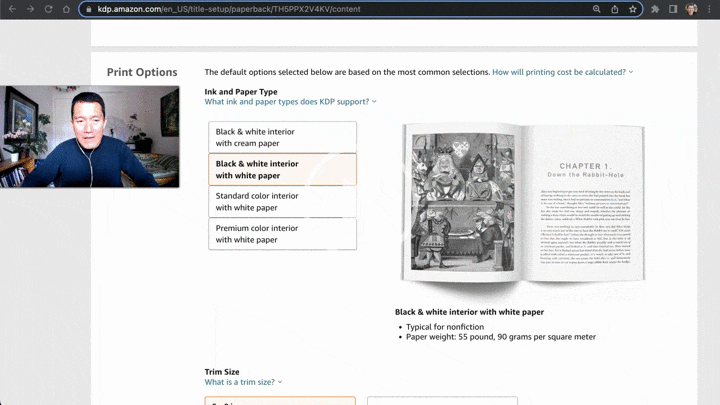
Task: Click the 'Paper weight: 55 pound' bullet text
Action: point(501,337)
